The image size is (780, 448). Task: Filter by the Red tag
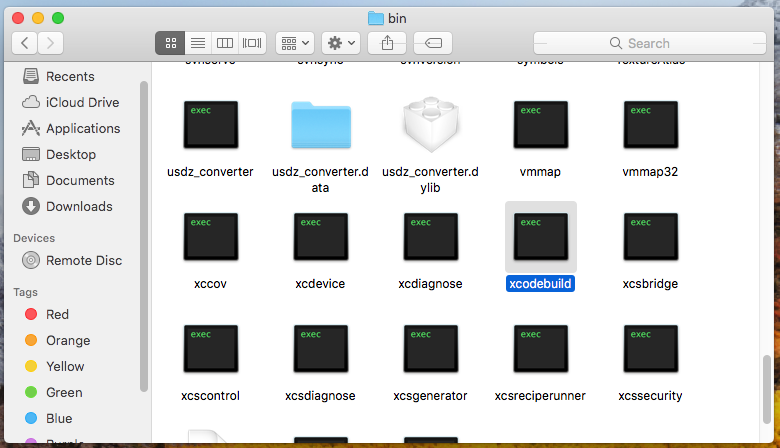tap(47, 314)
